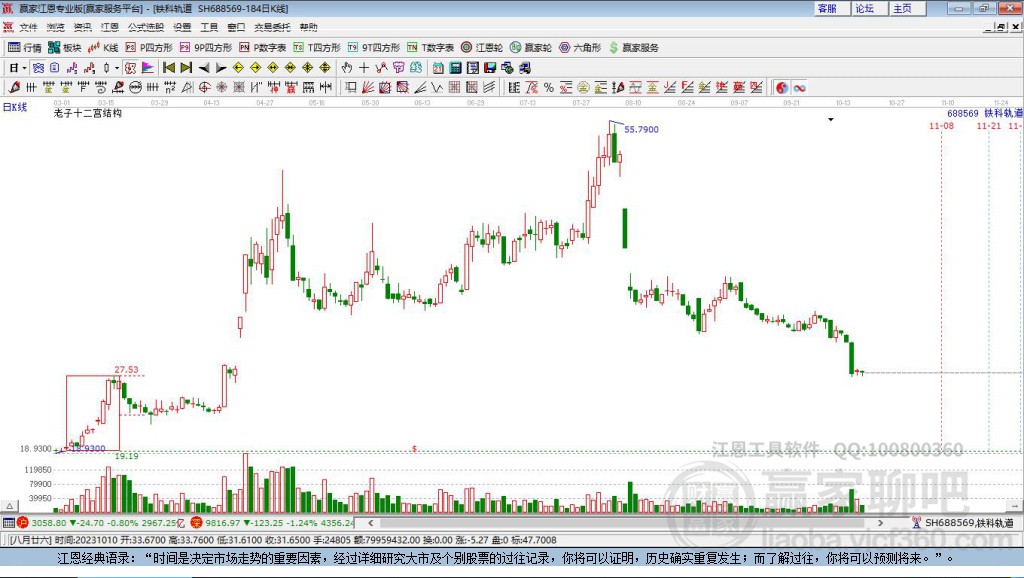1024x578 pixels.
Task: Toggle the flag chart icon
Action: (148, 68)
